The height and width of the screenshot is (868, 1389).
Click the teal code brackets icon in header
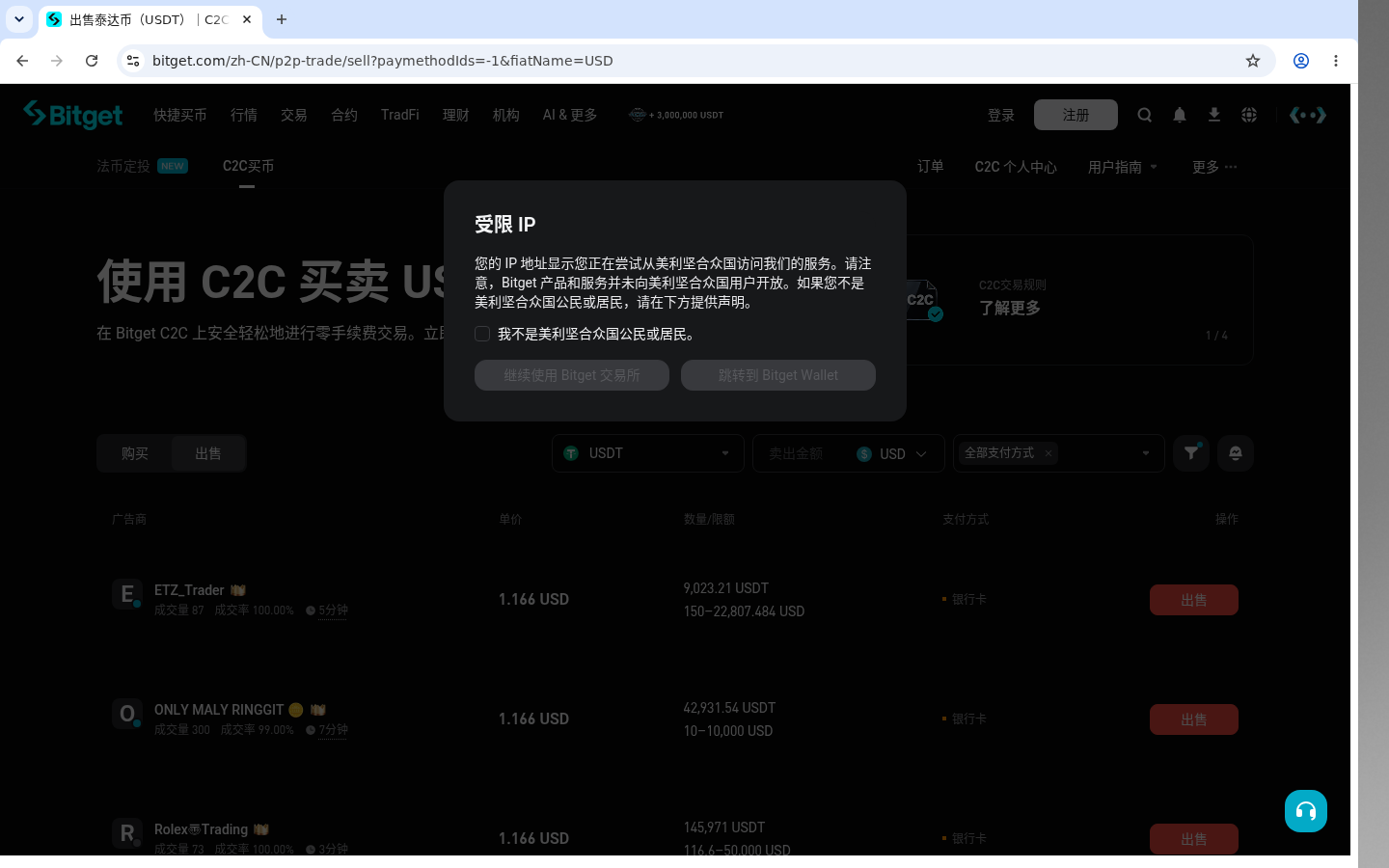pyautogui.click(x=1308, y=115)
